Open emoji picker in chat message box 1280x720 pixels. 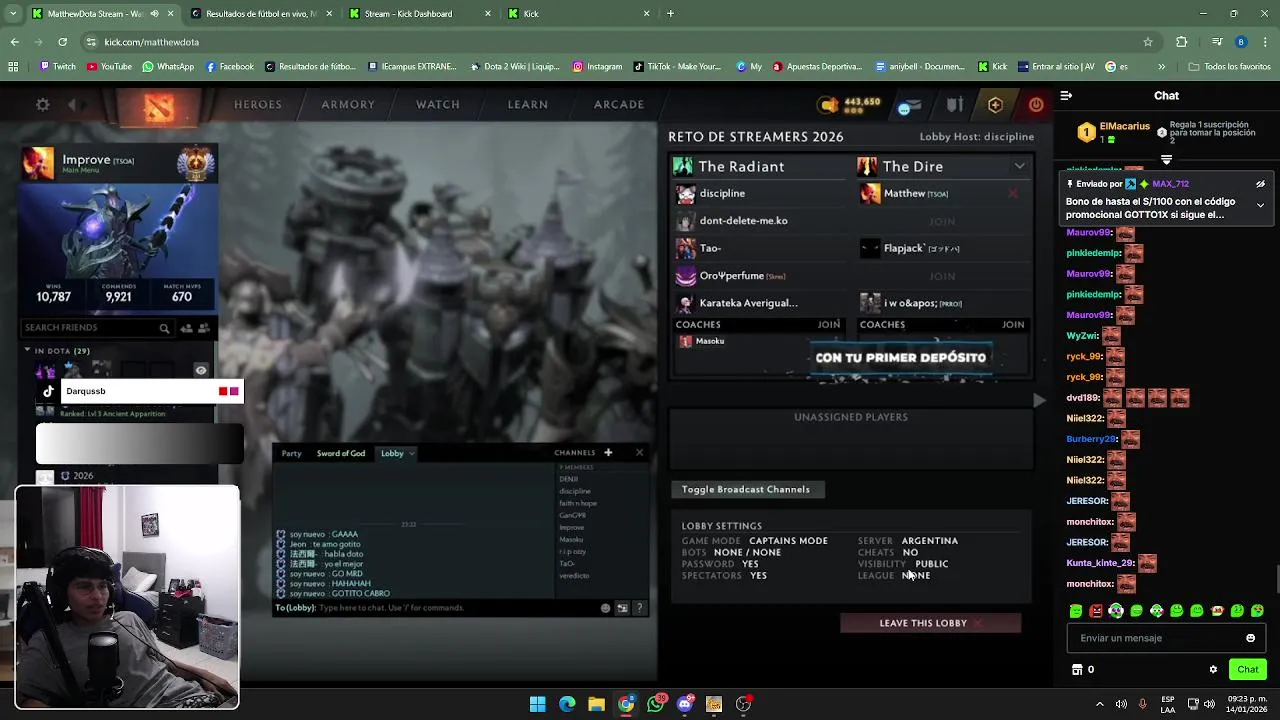coord(1250,638)
